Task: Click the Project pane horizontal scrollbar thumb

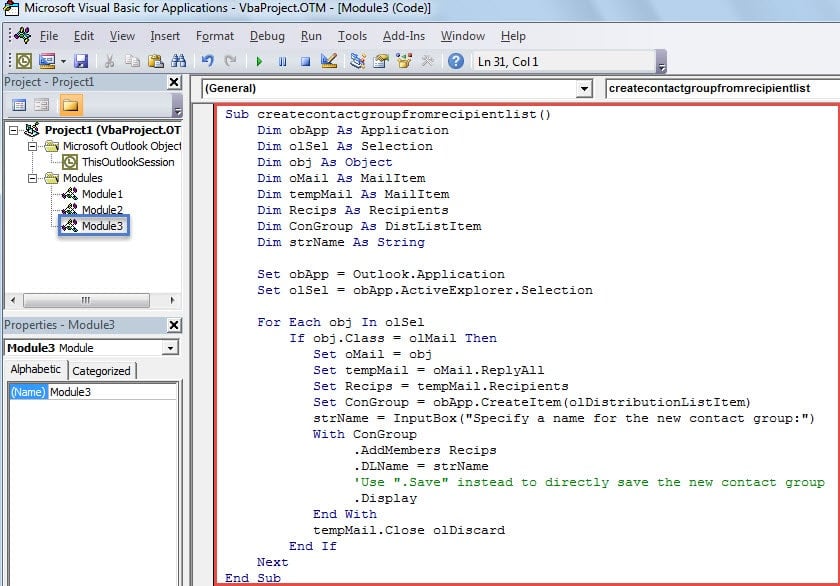Action: (x=86, y=300)
